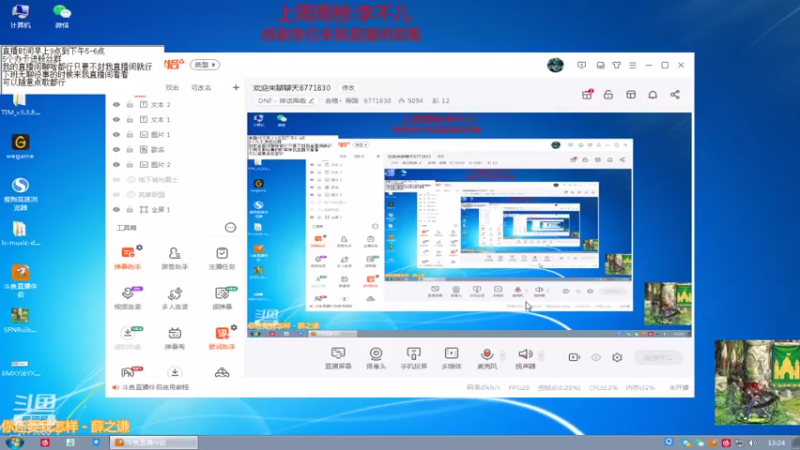Screen dimensions: 800x450
Task: Show the 地下城与勇士 source
Action: (116, 180)
